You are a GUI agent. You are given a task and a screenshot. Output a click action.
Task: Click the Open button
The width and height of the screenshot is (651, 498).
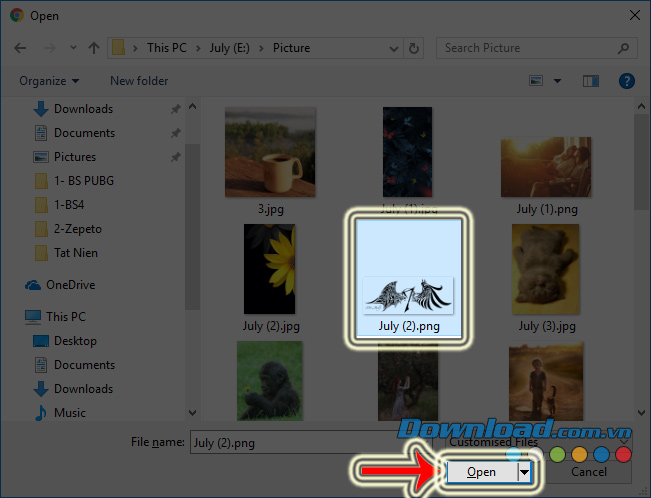tap(482, 472)
